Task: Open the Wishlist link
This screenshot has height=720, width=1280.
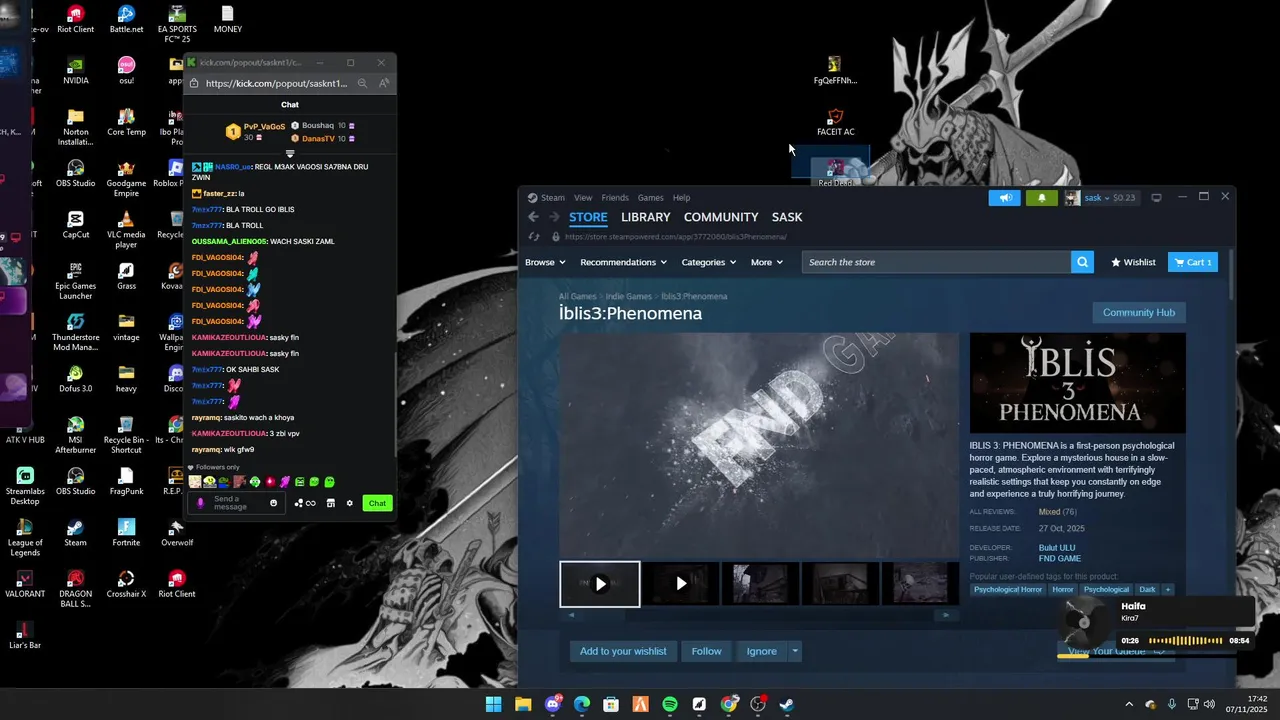Action: [1133, 262]
